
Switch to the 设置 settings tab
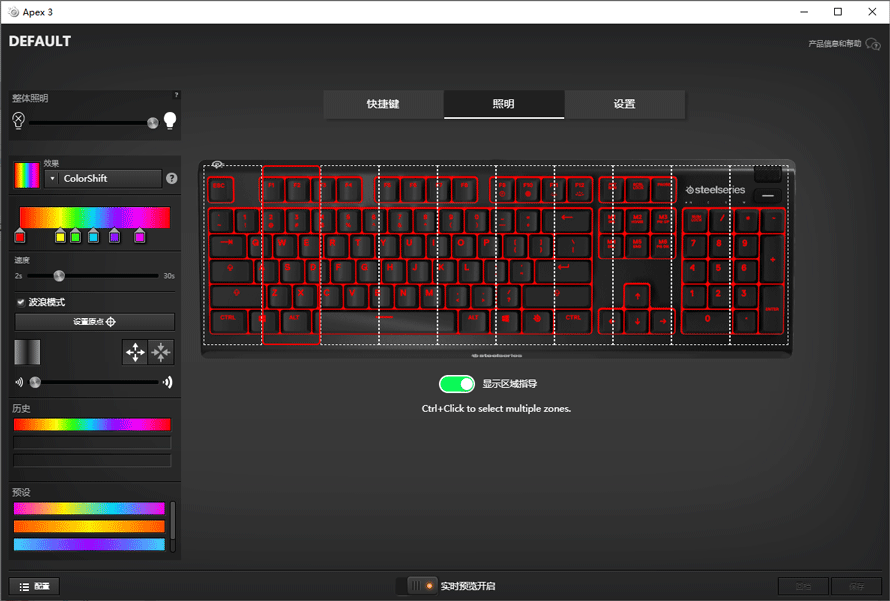click(624, 104)
